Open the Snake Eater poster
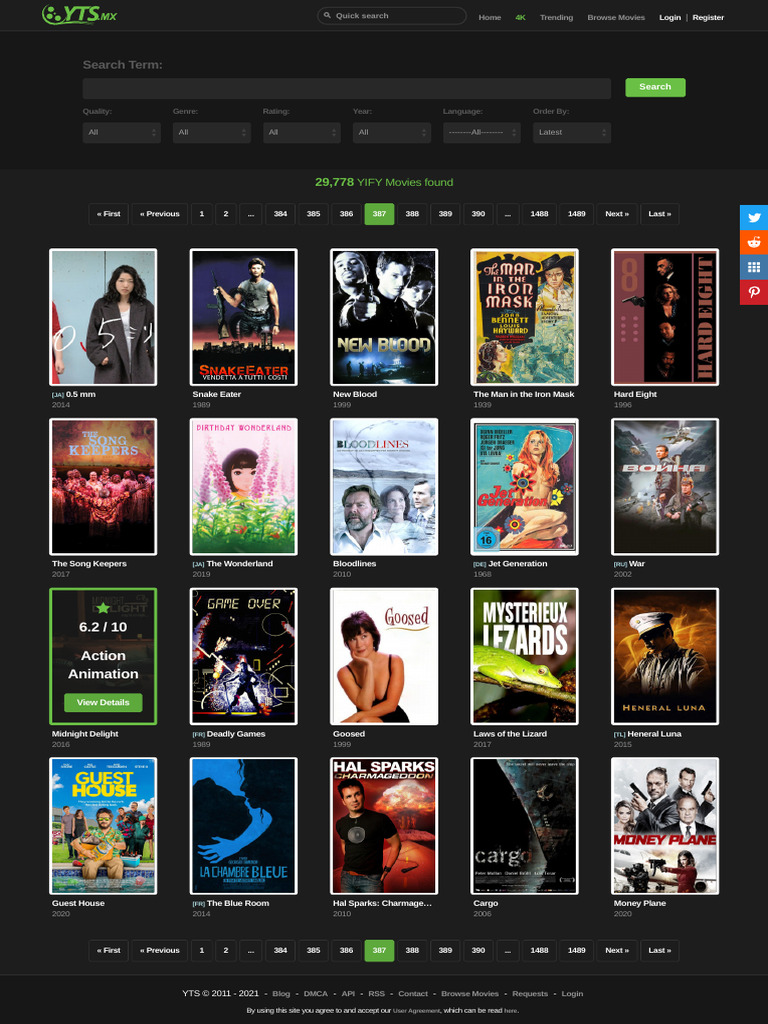Image resolution: width=768 pixels, height=1024 pixels. click(244, 317)
